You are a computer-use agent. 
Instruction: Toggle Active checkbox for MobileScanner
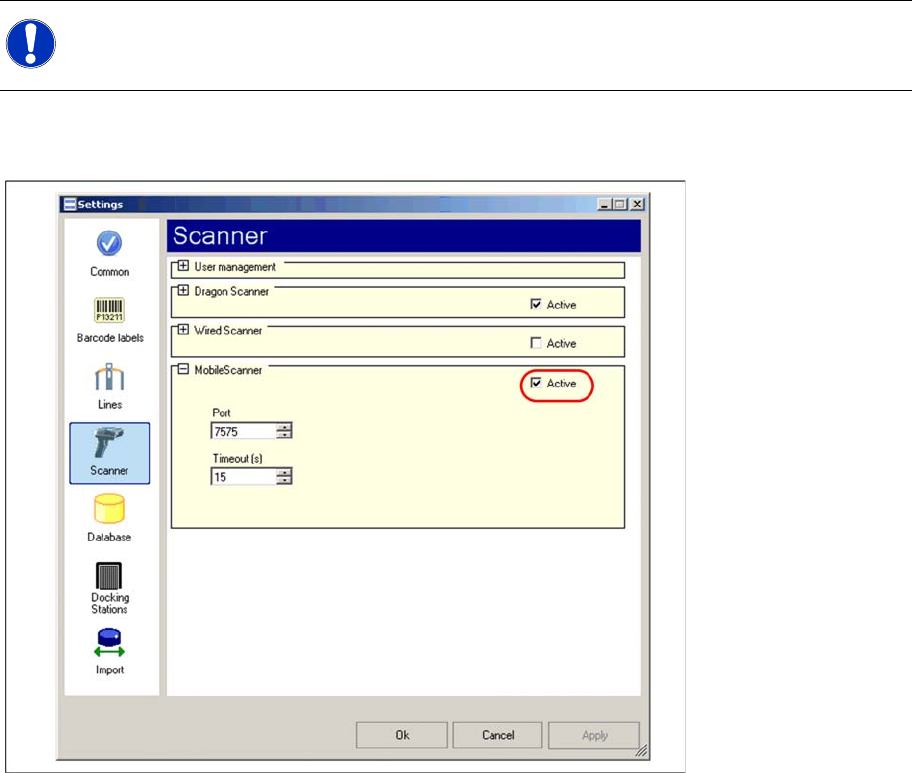[x=536, y=383]
